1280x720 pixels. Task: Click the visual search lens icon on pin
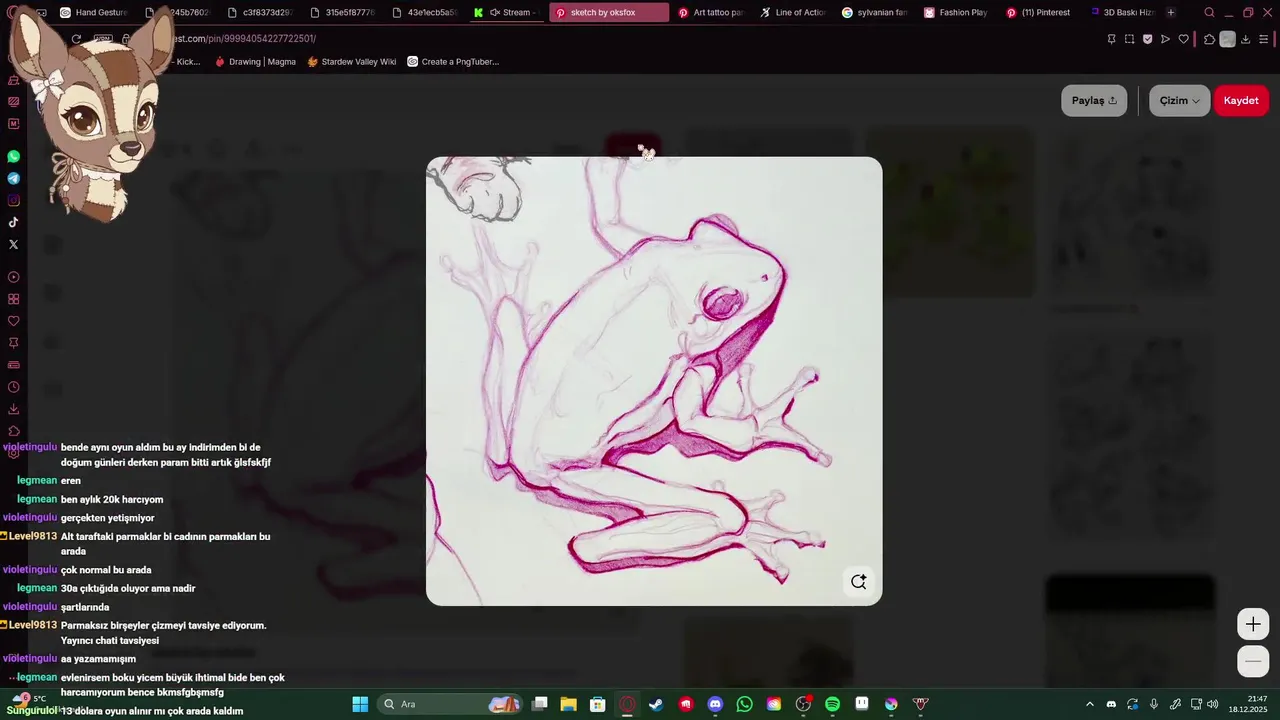click(858, 582)
